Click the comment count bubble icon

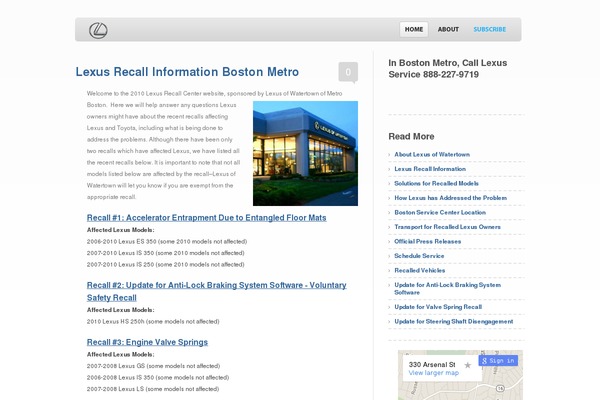pos(347,72)
